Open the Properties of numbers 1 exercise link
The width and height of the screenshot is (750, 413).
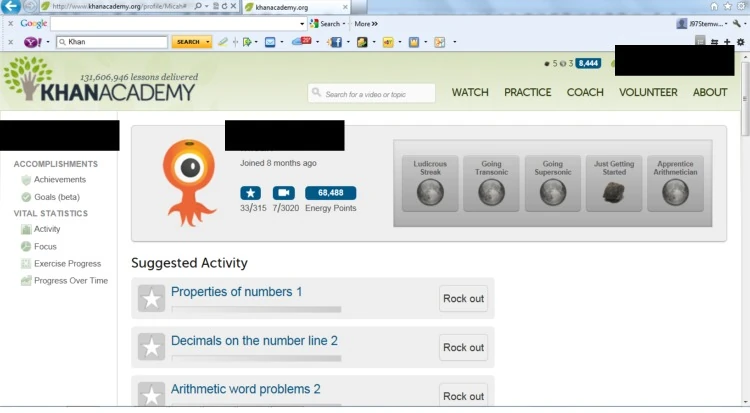tap(236, 291)
